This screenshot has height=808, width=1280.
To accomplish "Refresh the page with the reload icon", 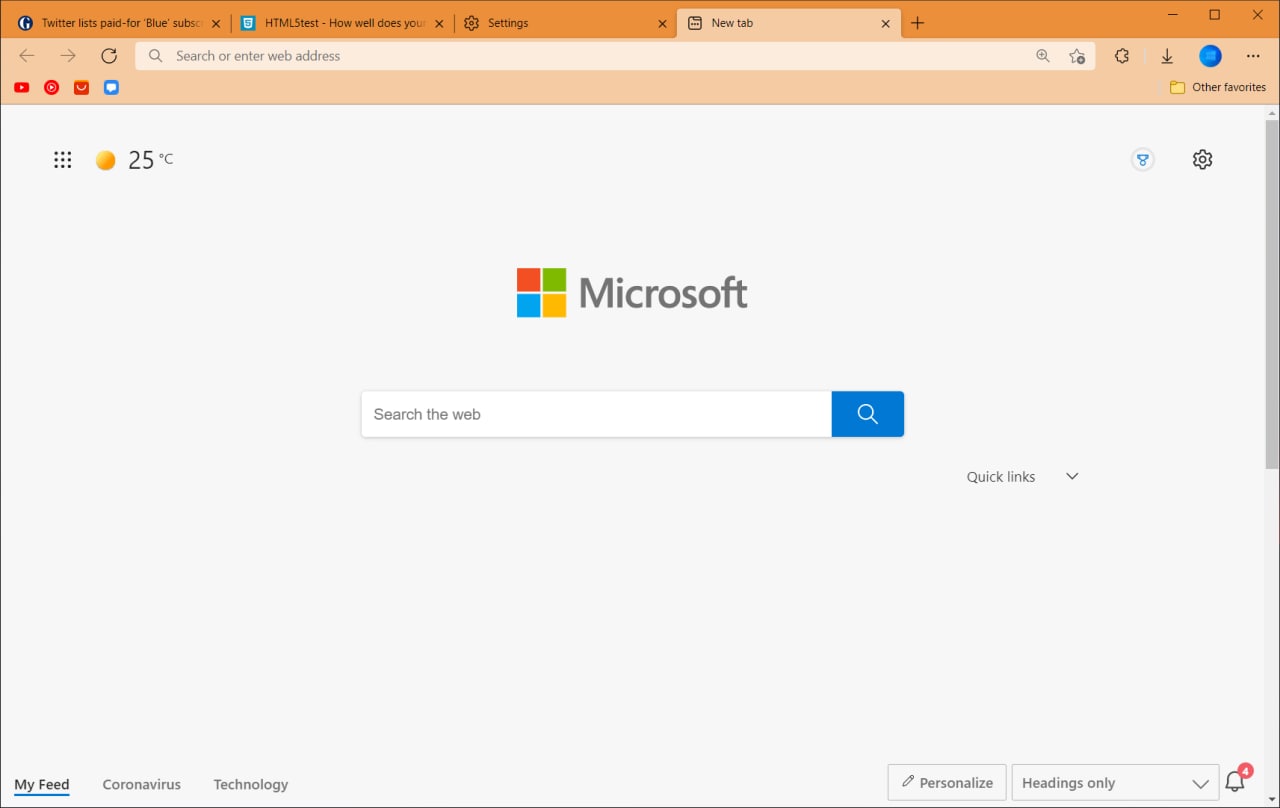I will 109,56.
